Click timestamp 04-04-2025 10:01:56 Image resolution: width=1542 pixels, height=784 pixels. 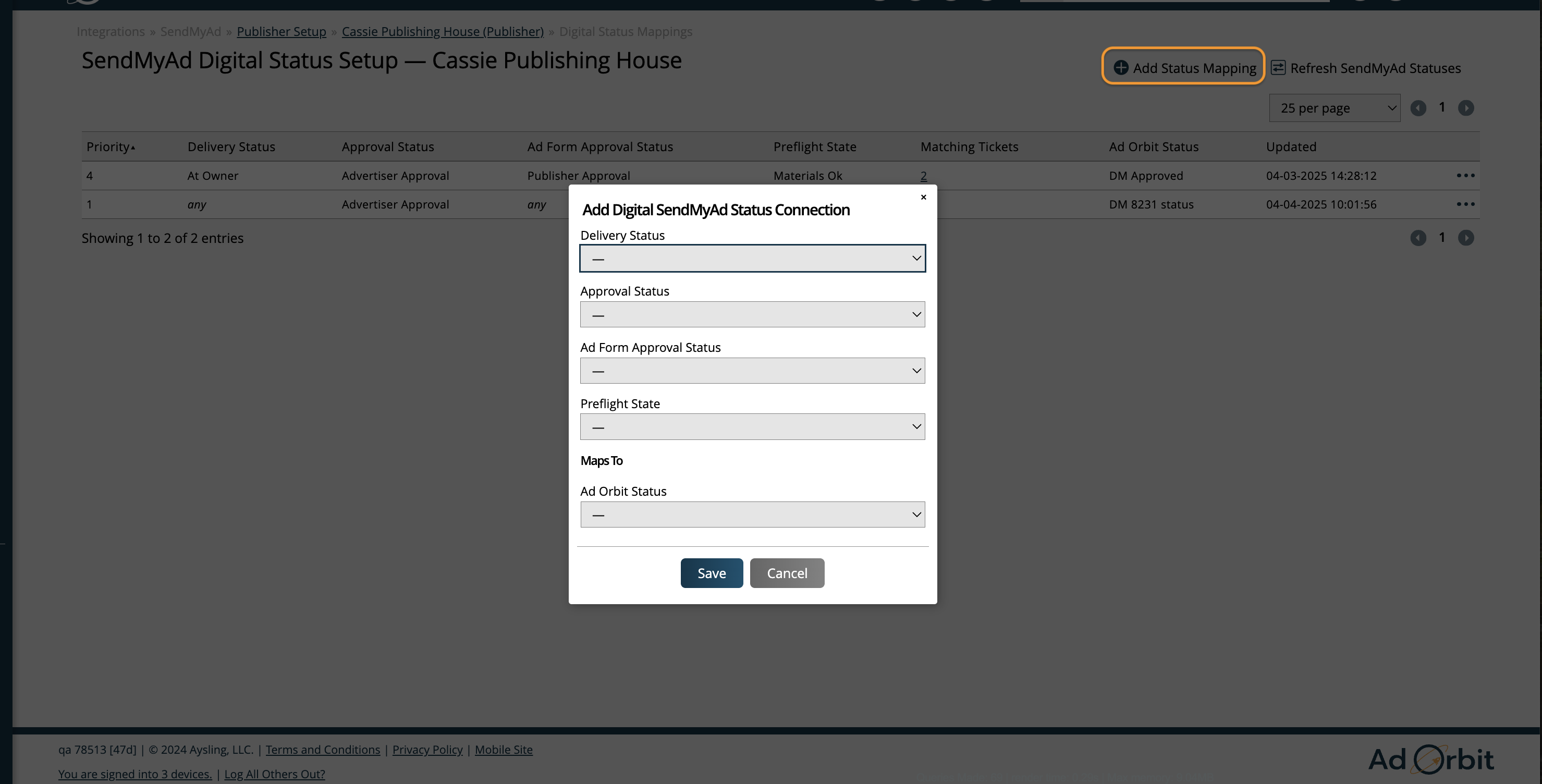1321,205
